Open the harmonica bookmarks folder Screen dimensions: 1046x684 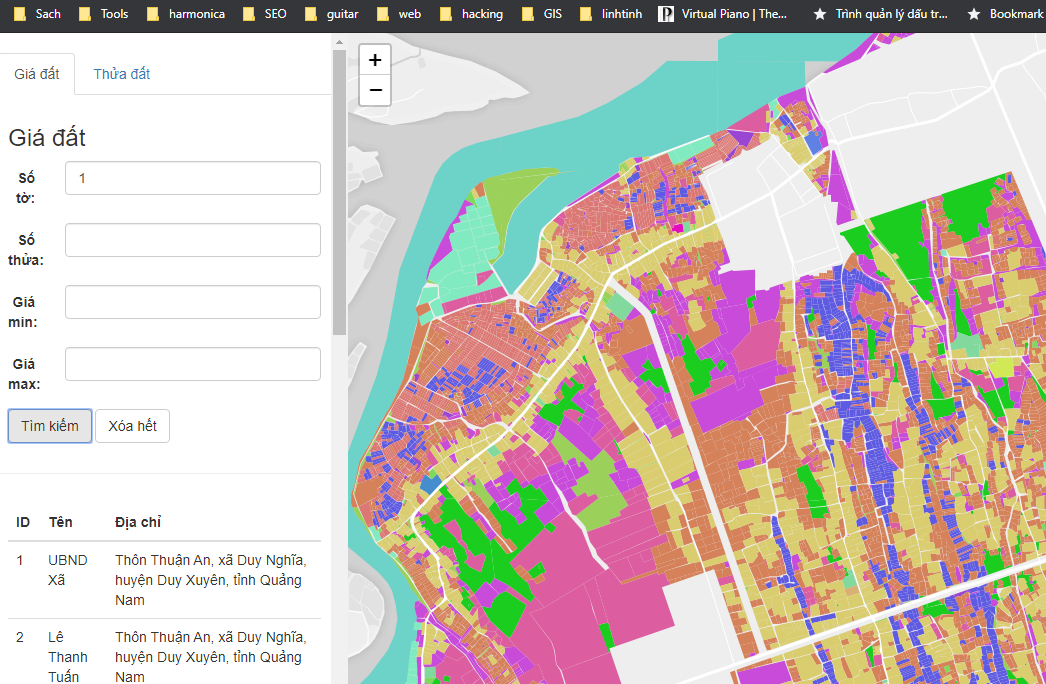coord(186,14)
